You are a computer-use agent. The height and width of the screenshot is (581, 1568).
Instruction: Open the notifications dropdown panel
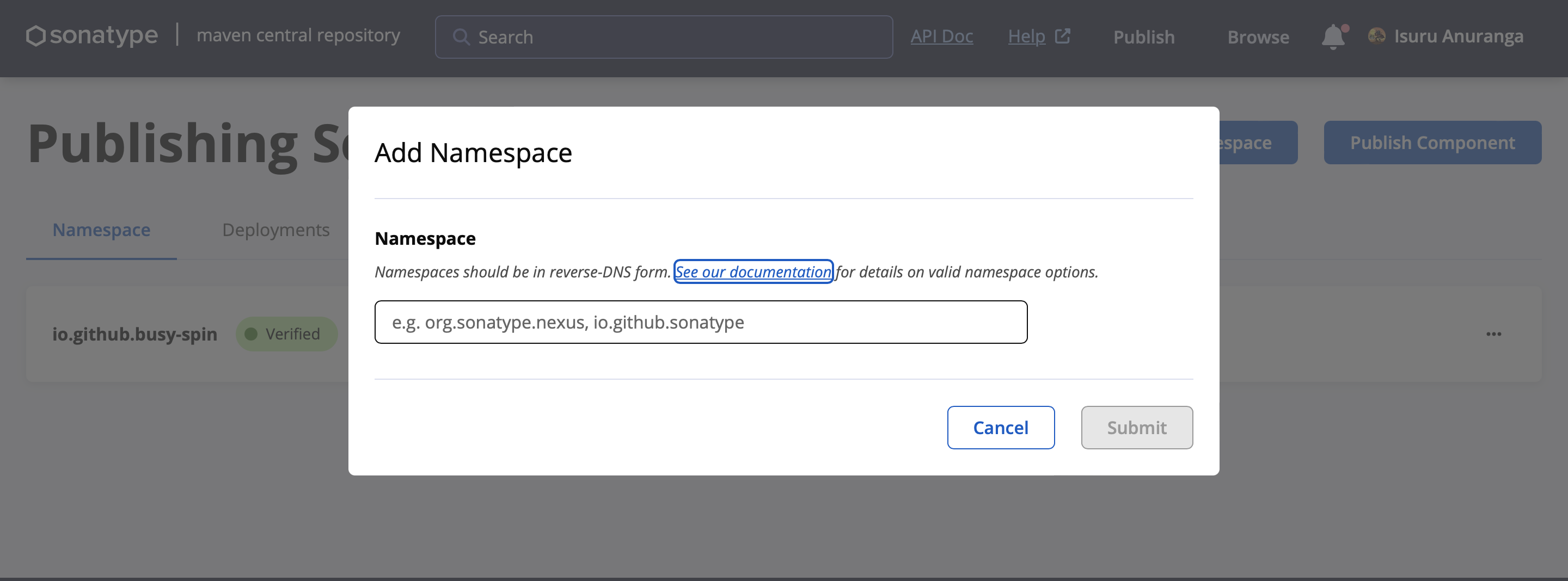(x=1333, y=36)
